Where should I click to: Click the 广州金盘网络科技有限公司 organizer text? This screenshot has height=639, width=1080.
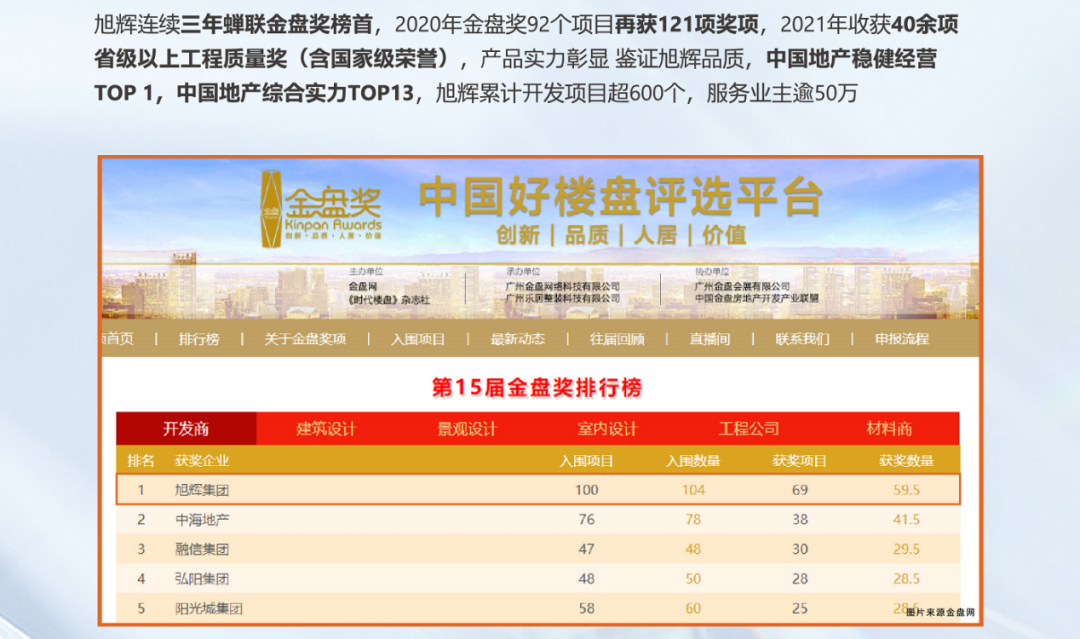point(563,286)
